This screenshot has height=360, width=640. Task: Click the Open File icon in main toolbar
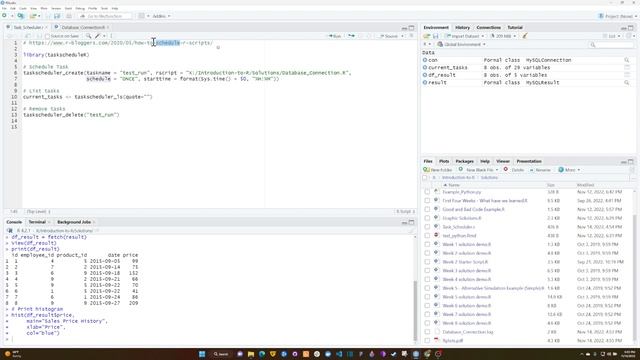coord(33,16)
